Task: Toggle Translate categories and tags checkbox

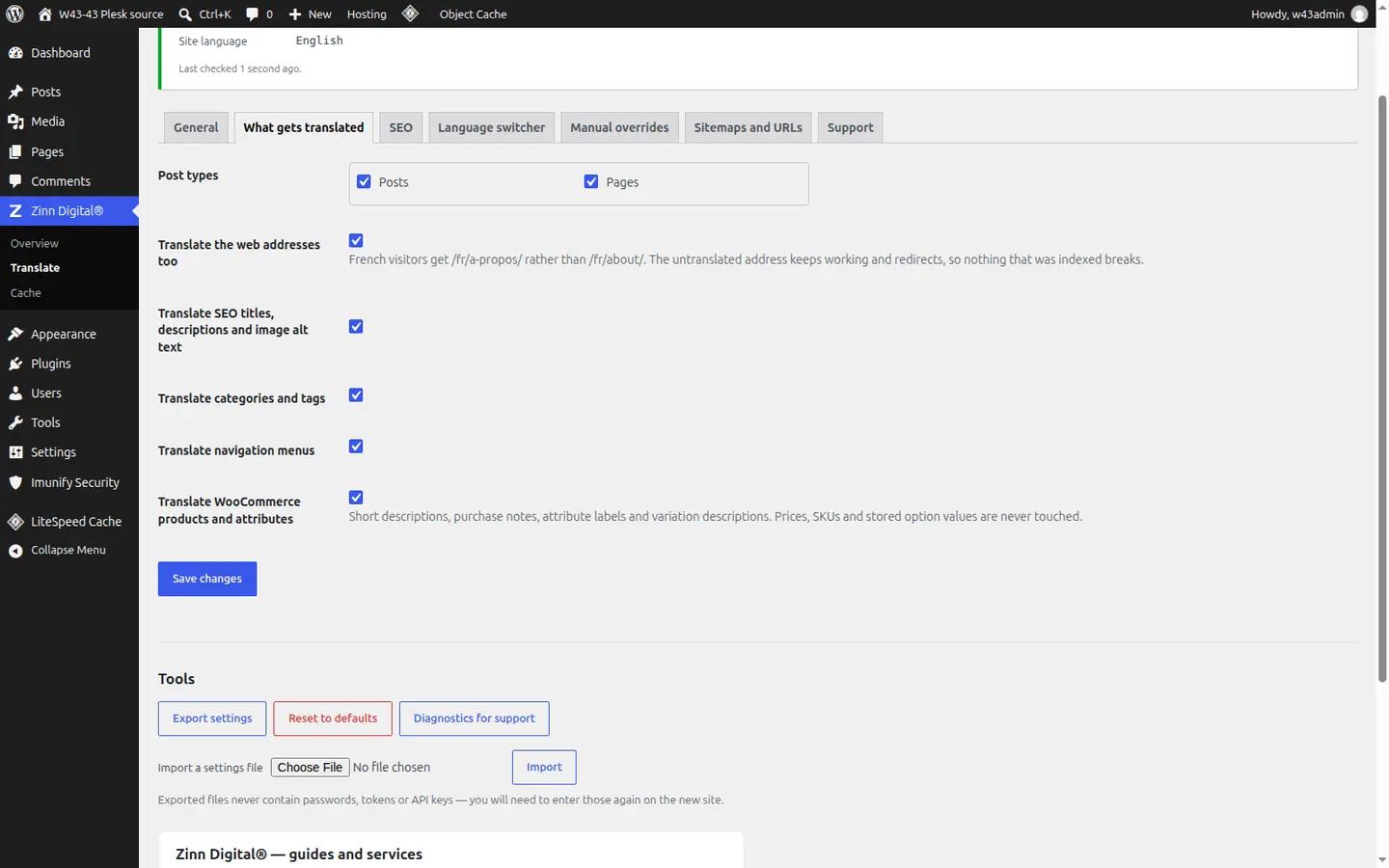Action: pos(356,394)
